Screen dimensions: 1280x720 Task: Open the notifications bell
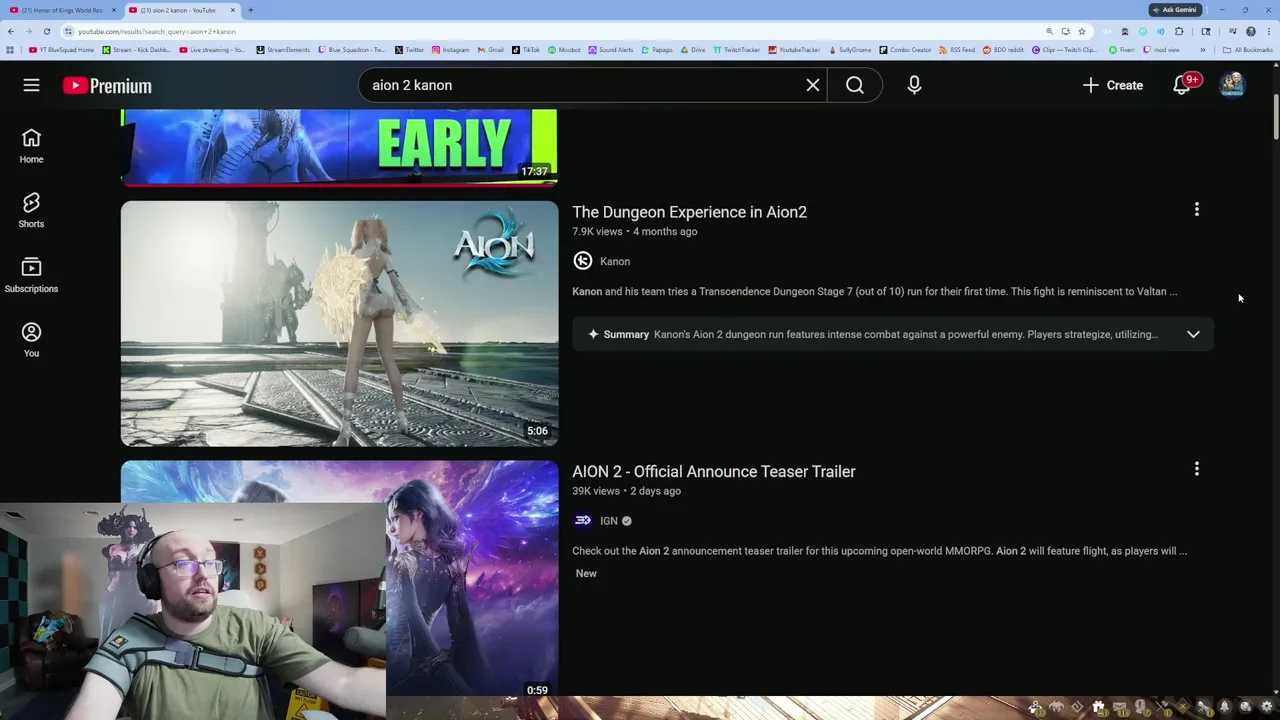[x=1182, y=85]
